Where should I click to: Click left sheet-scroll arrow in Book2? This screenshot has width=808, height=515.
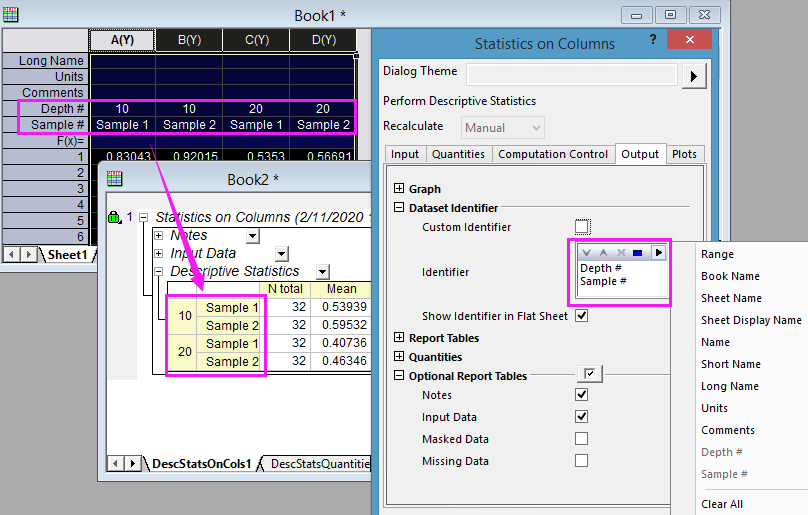click(115, 463)
